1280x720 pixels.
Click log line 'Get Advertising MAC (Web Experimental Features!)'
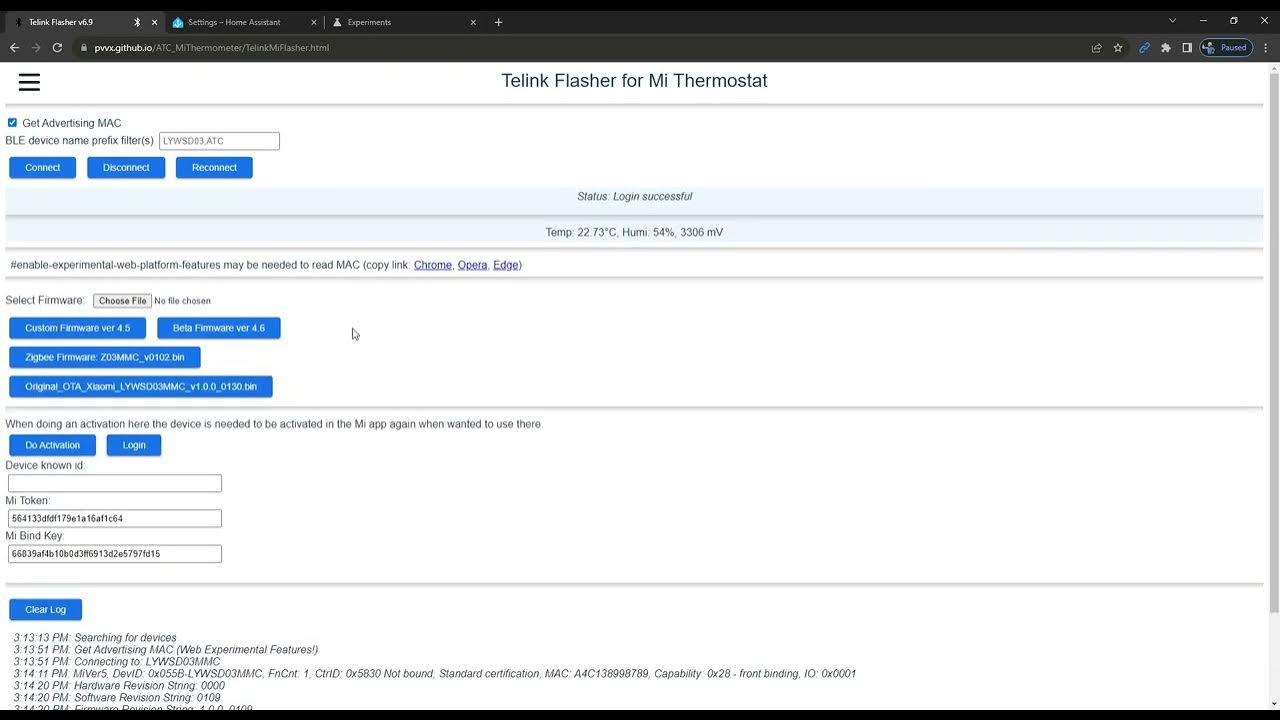tap(166, 650)
